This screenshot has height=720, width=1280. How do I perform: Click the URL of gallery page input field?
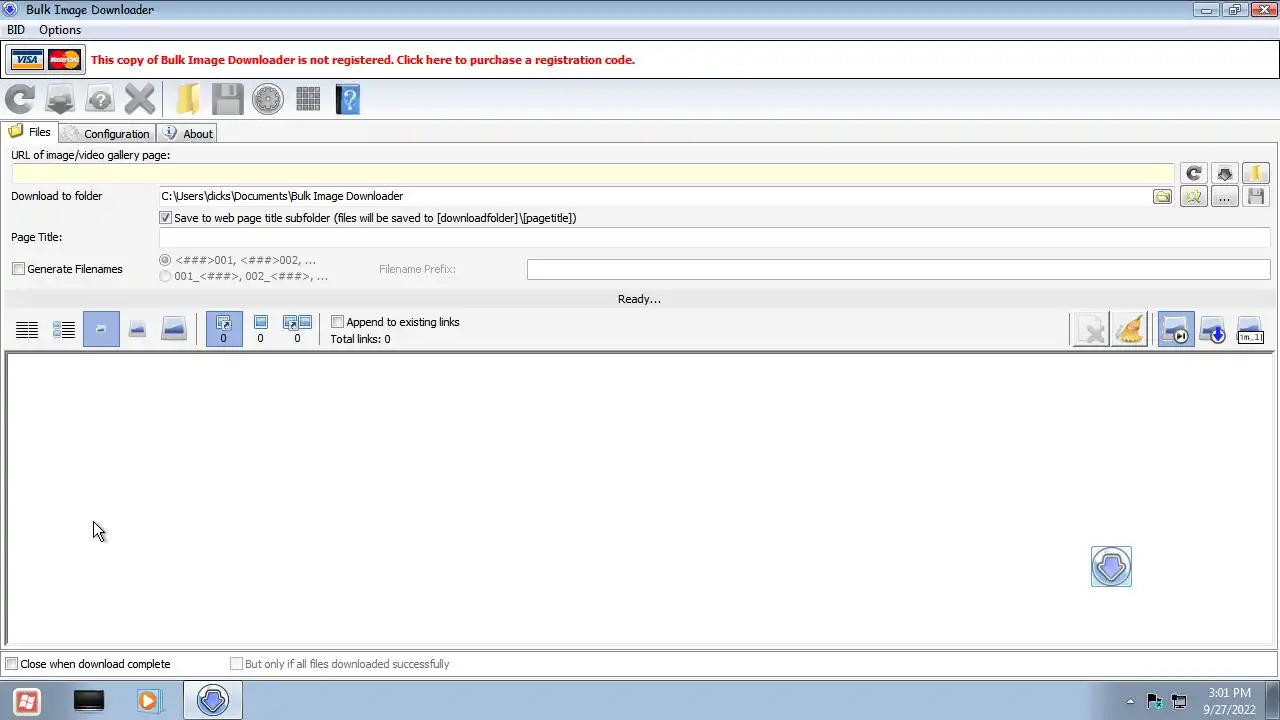point(592,174)
